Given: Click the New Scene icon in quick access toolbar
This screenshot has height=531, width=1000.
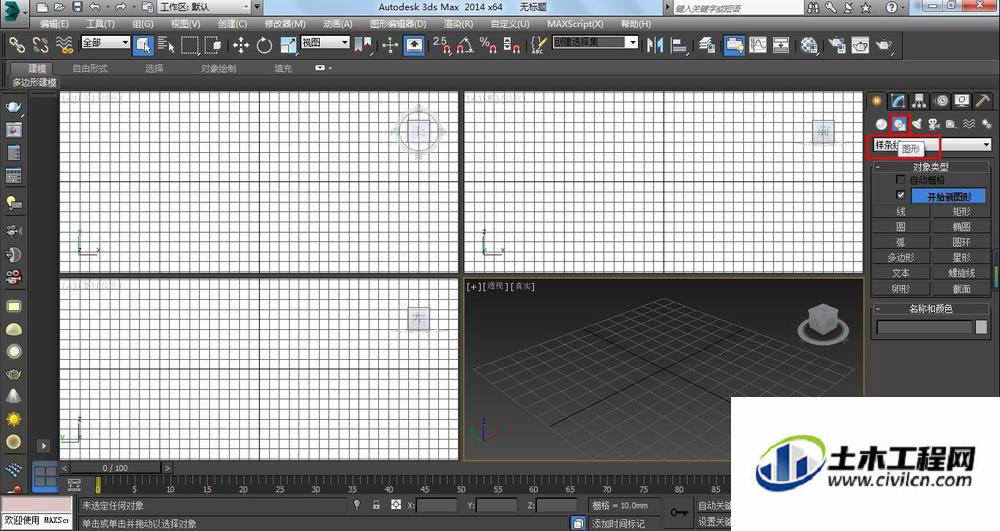Looking at the screenshot, I should [42, 8].
